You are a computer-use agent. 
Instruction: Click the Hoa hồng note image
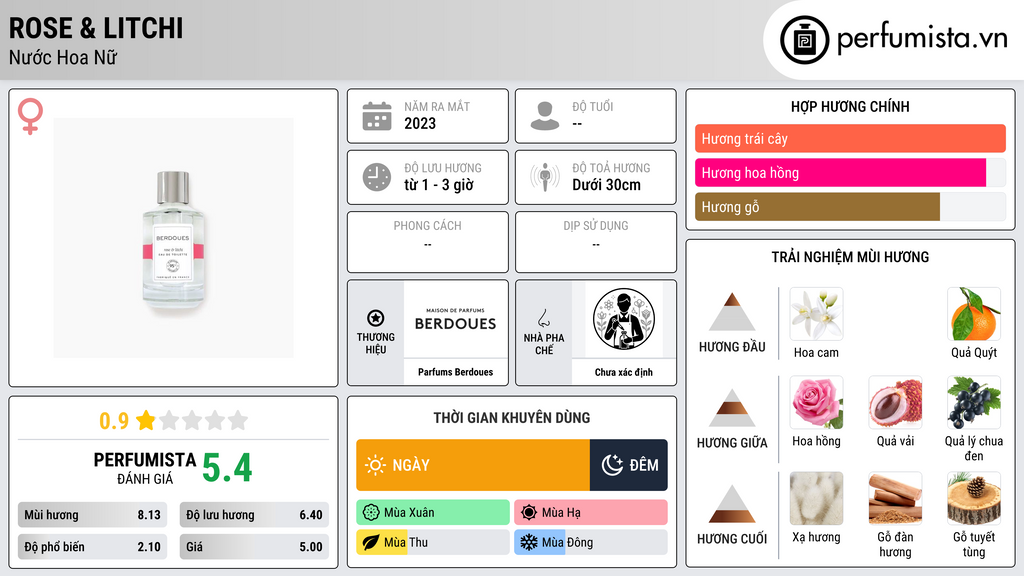point(816,402)
